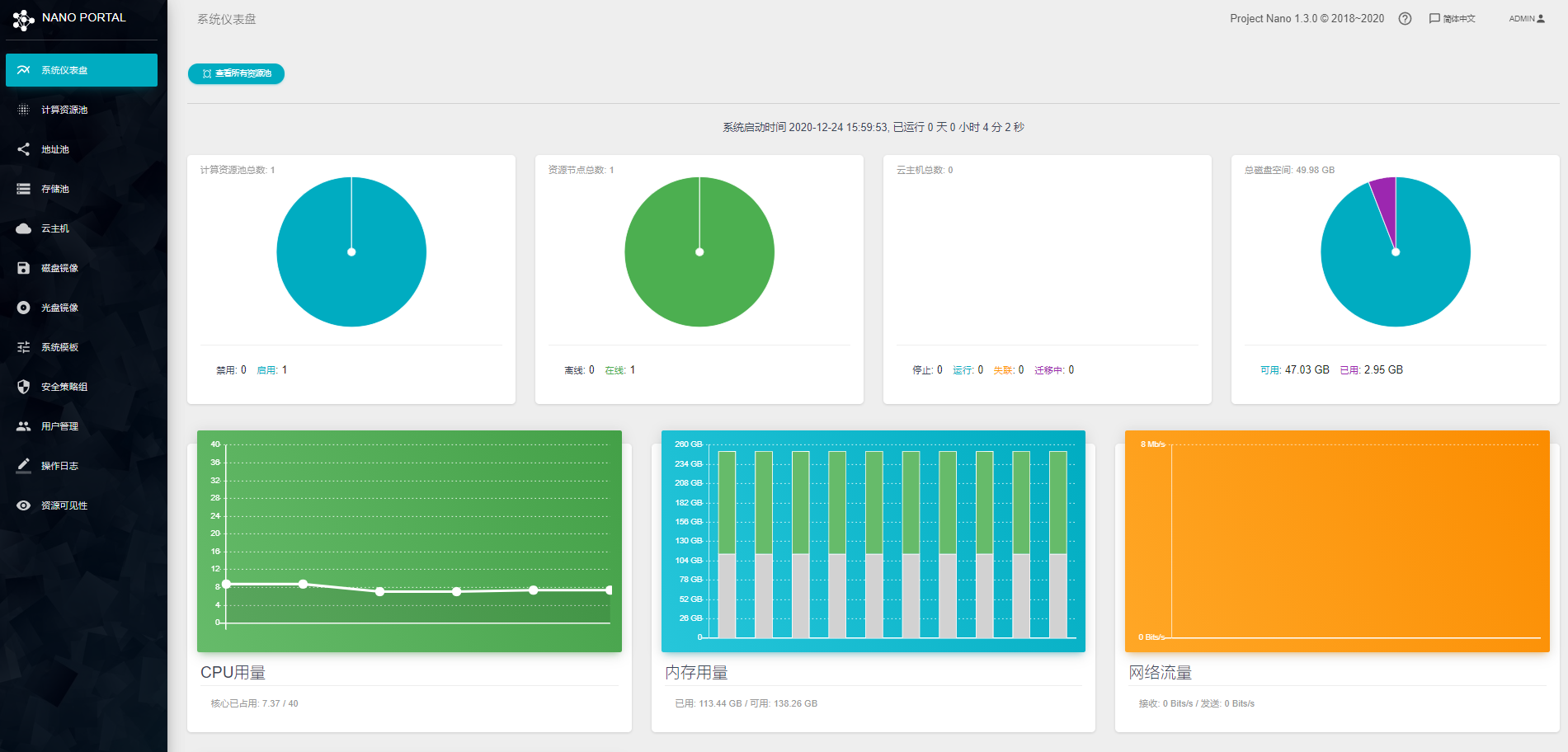Open the 简体中文 language selector
1568x752 pixels.
(1453, 19)
